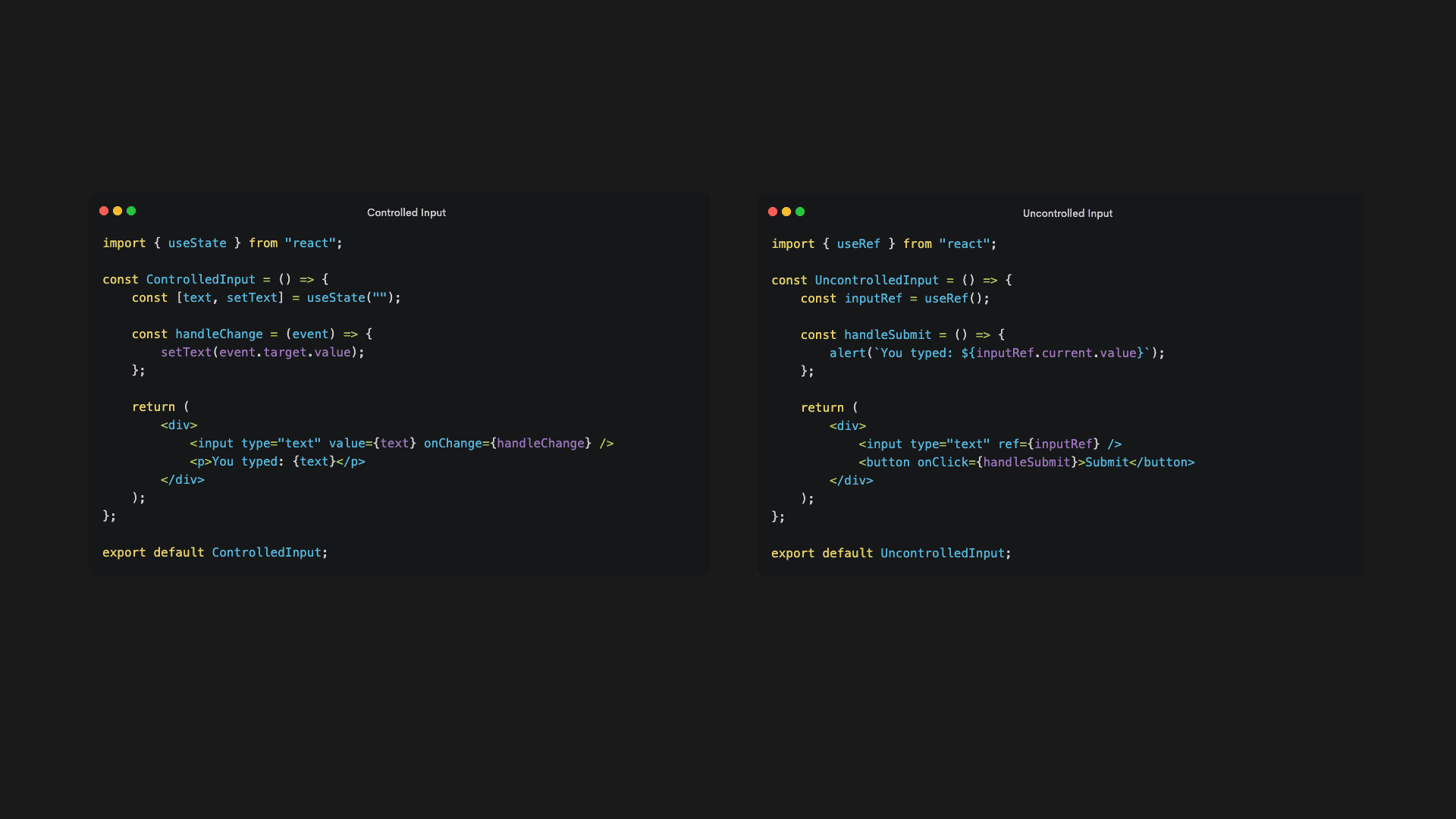Click "export default UncontrolledInput;" line
This screenshot has height=819, width=1456.
tap(892, 553)
